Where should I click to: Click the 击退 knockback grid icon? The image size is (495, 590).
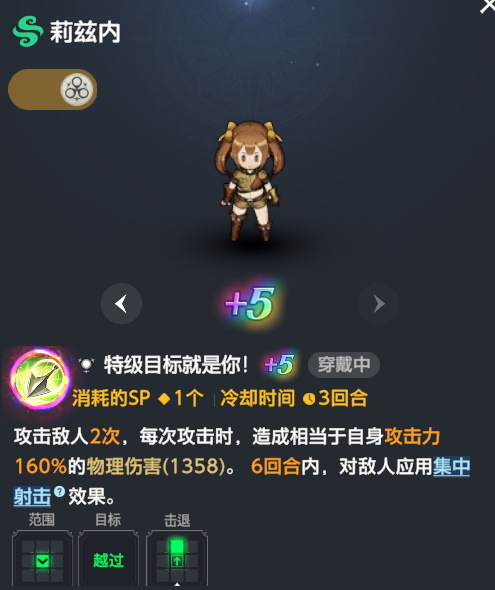coord(177,559)
